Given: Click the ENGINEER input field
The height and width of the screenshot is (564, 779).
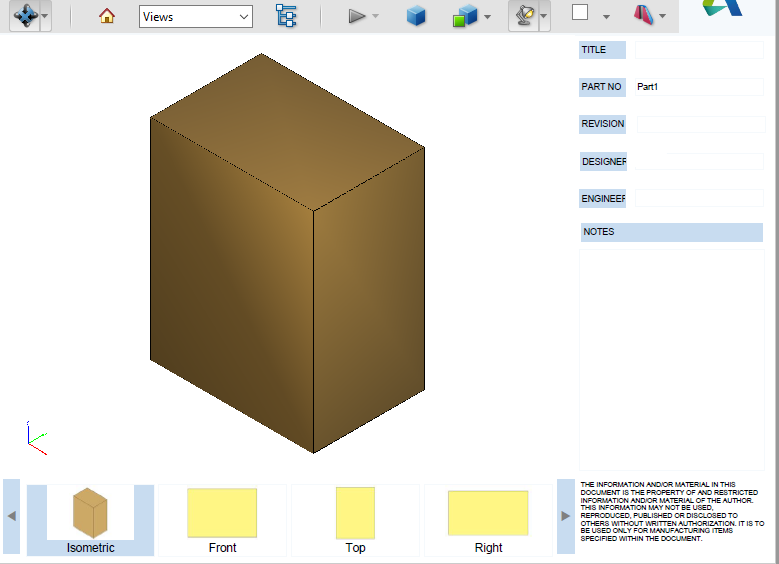Looking at the screenshot, I should (699, 198).
